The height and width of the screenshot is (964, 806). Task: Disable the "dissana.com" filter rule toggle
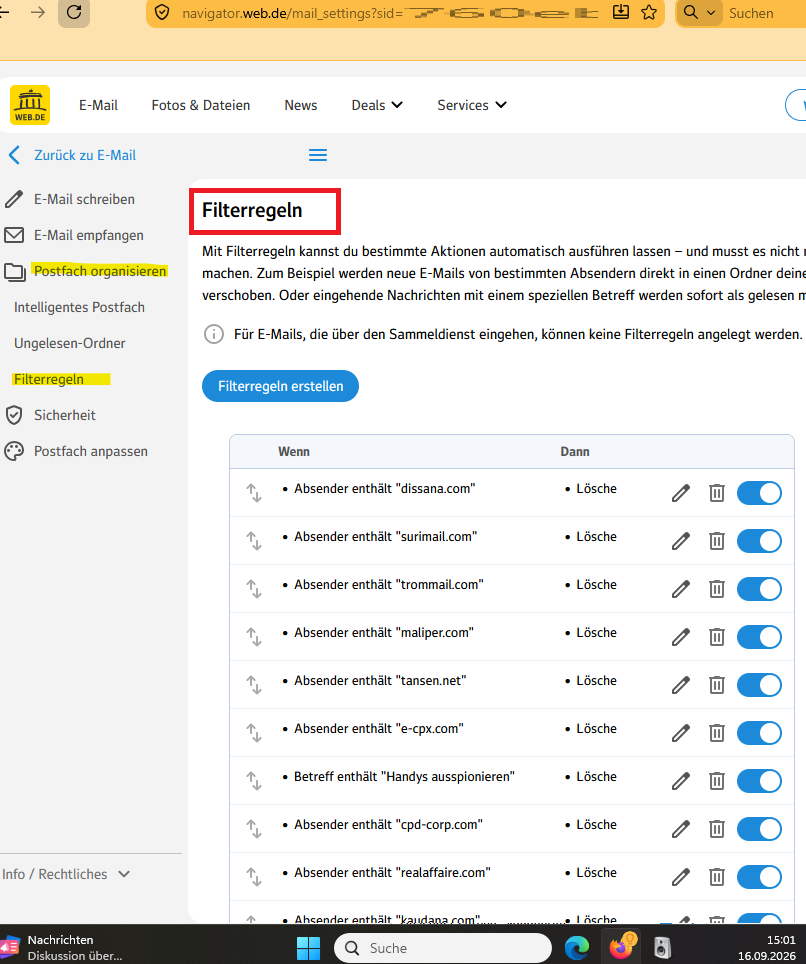pyautogui.click(x=759, y=493)
